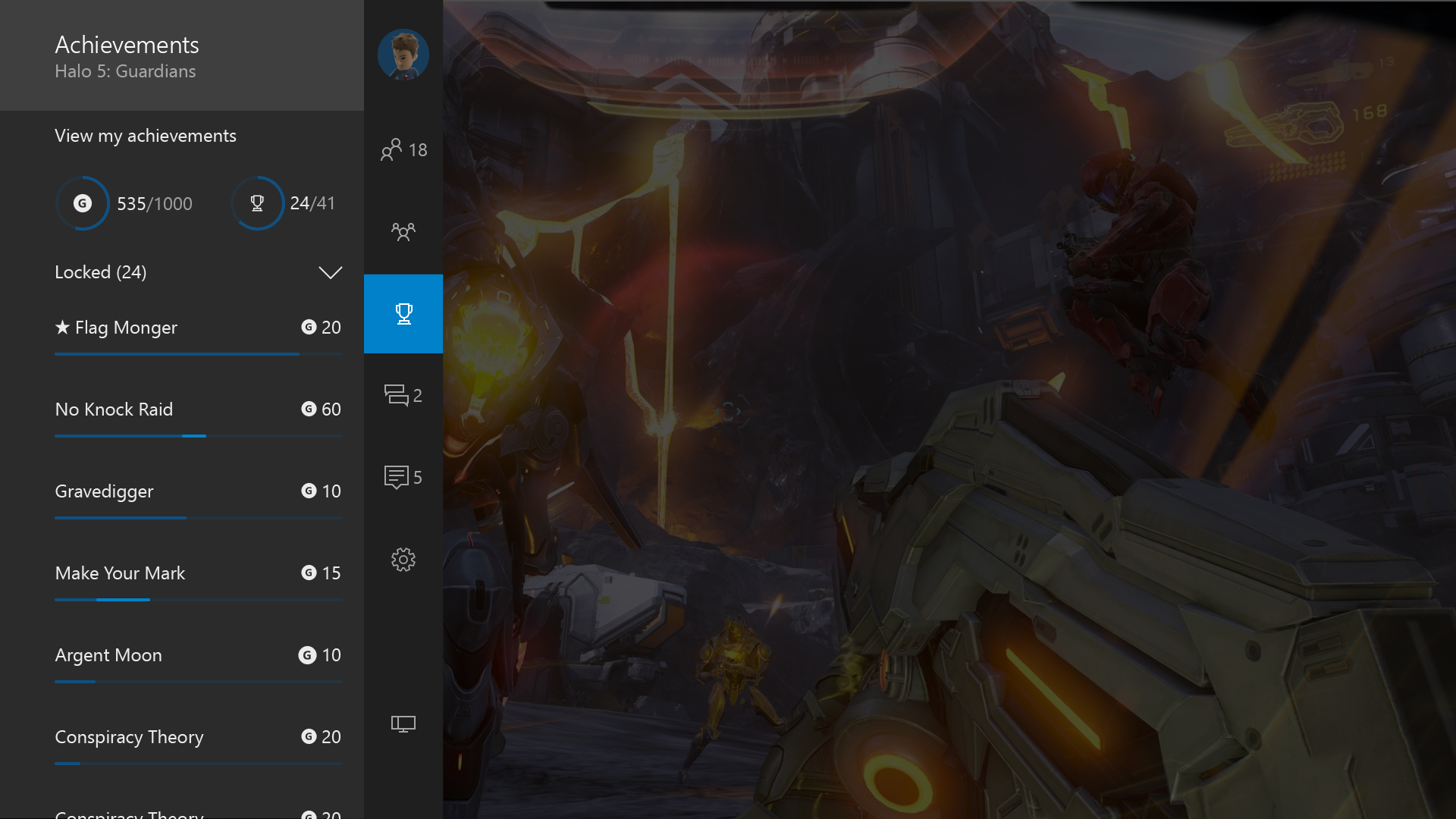Click the Locked (24) filter label
The image size is (1456, 819).
coord(101,272)
